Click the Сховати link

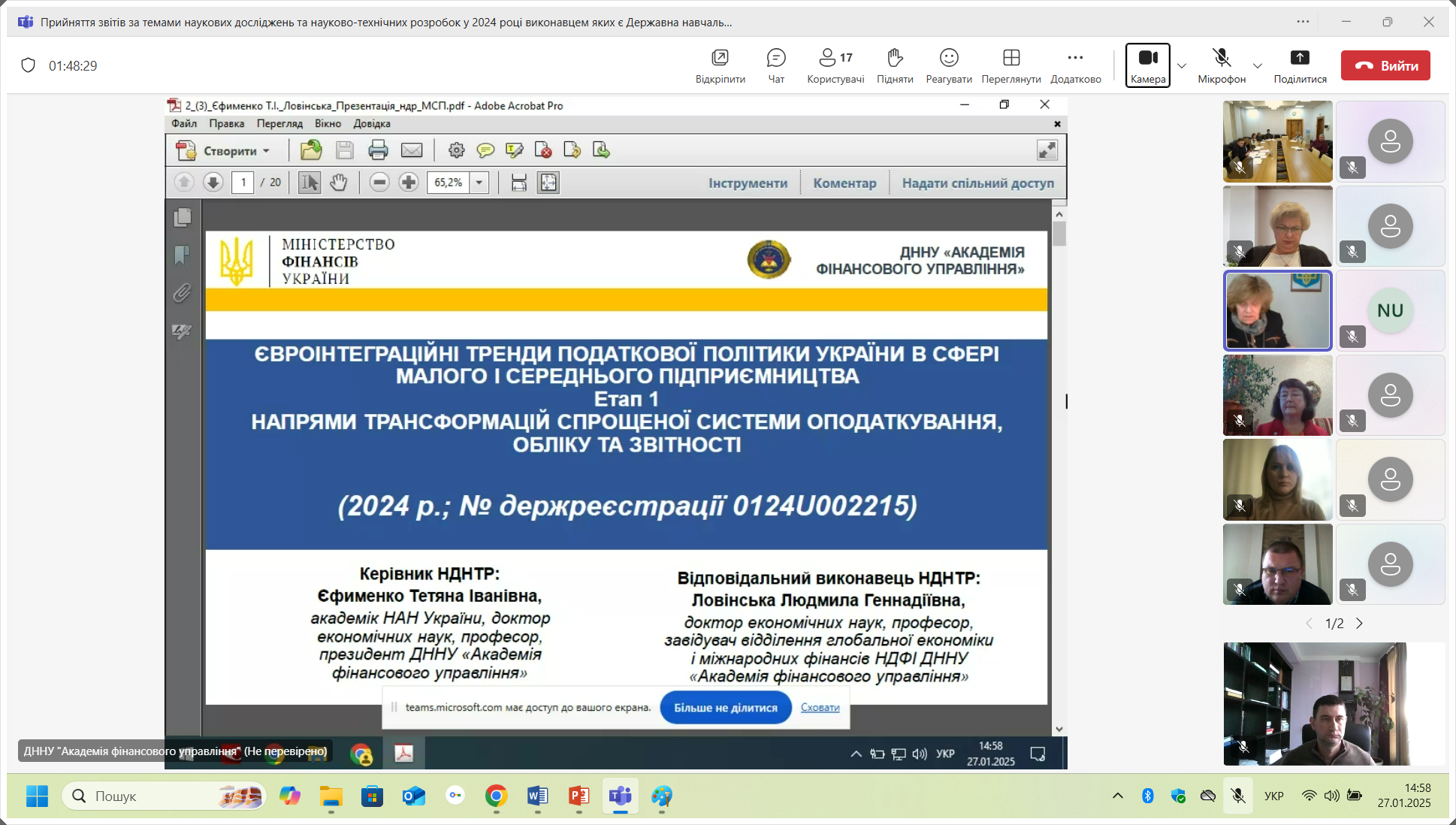[x=820, y=708]
